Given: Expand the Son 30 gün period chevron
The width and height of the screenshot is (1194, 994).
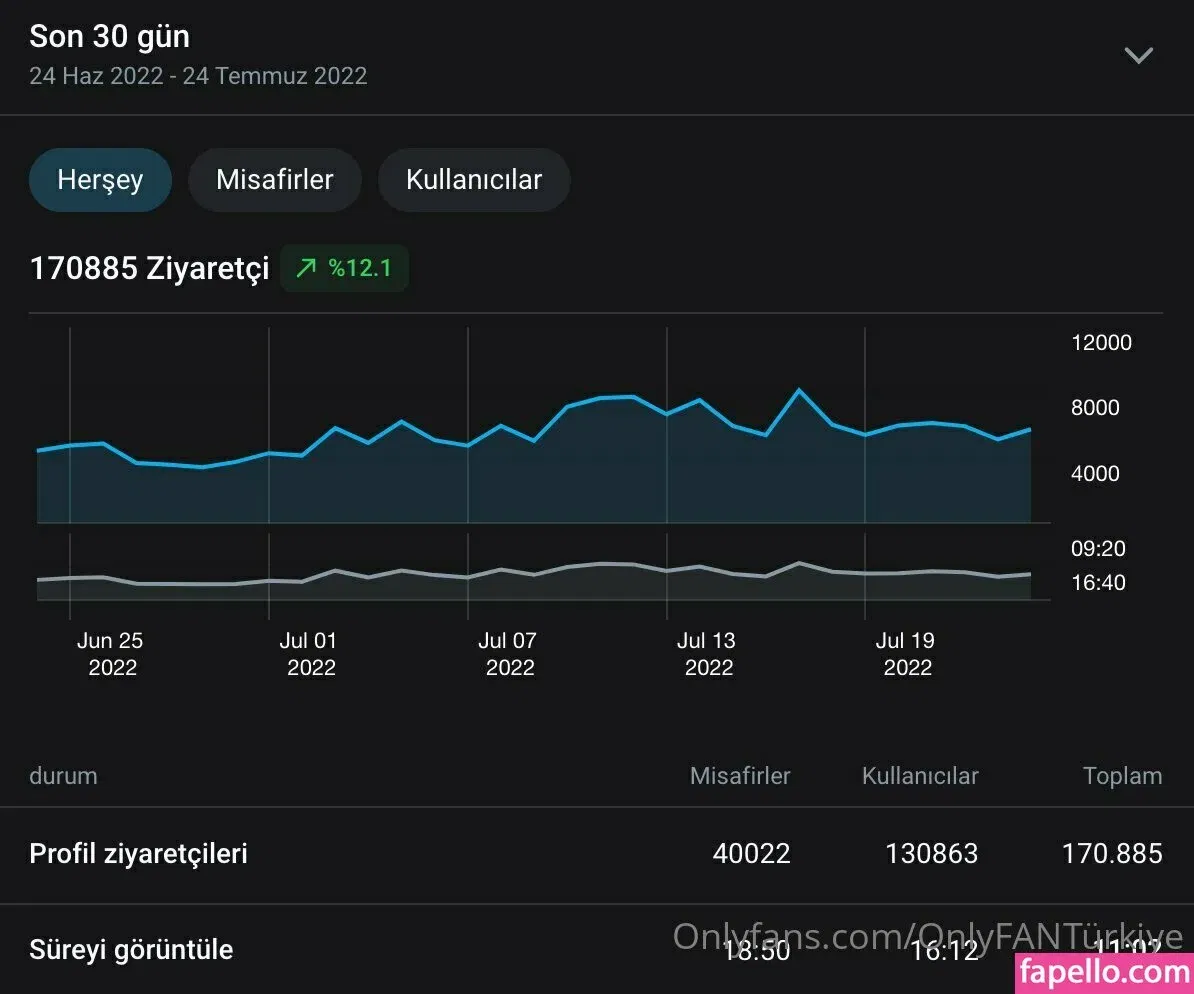Looking at the screenshot, I should tap(1138, 56).
